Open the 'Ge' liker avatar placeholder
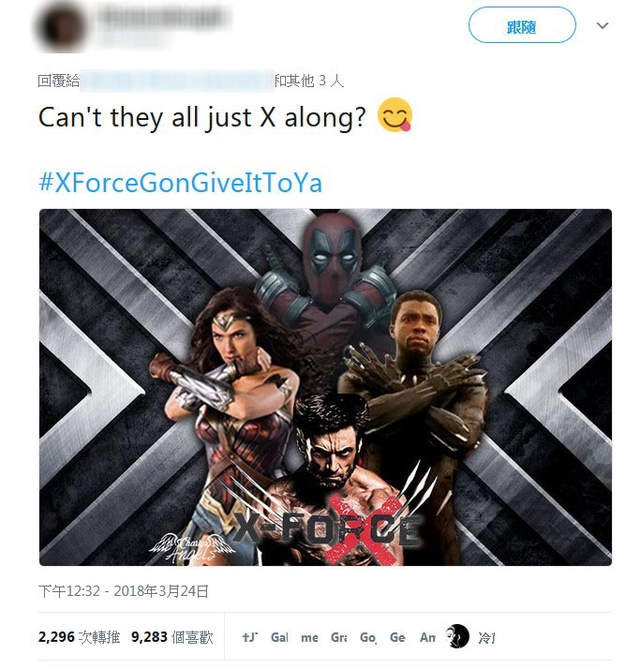This screenshot has width=640, height=669. pyautogui.click(x=397, y=637)
